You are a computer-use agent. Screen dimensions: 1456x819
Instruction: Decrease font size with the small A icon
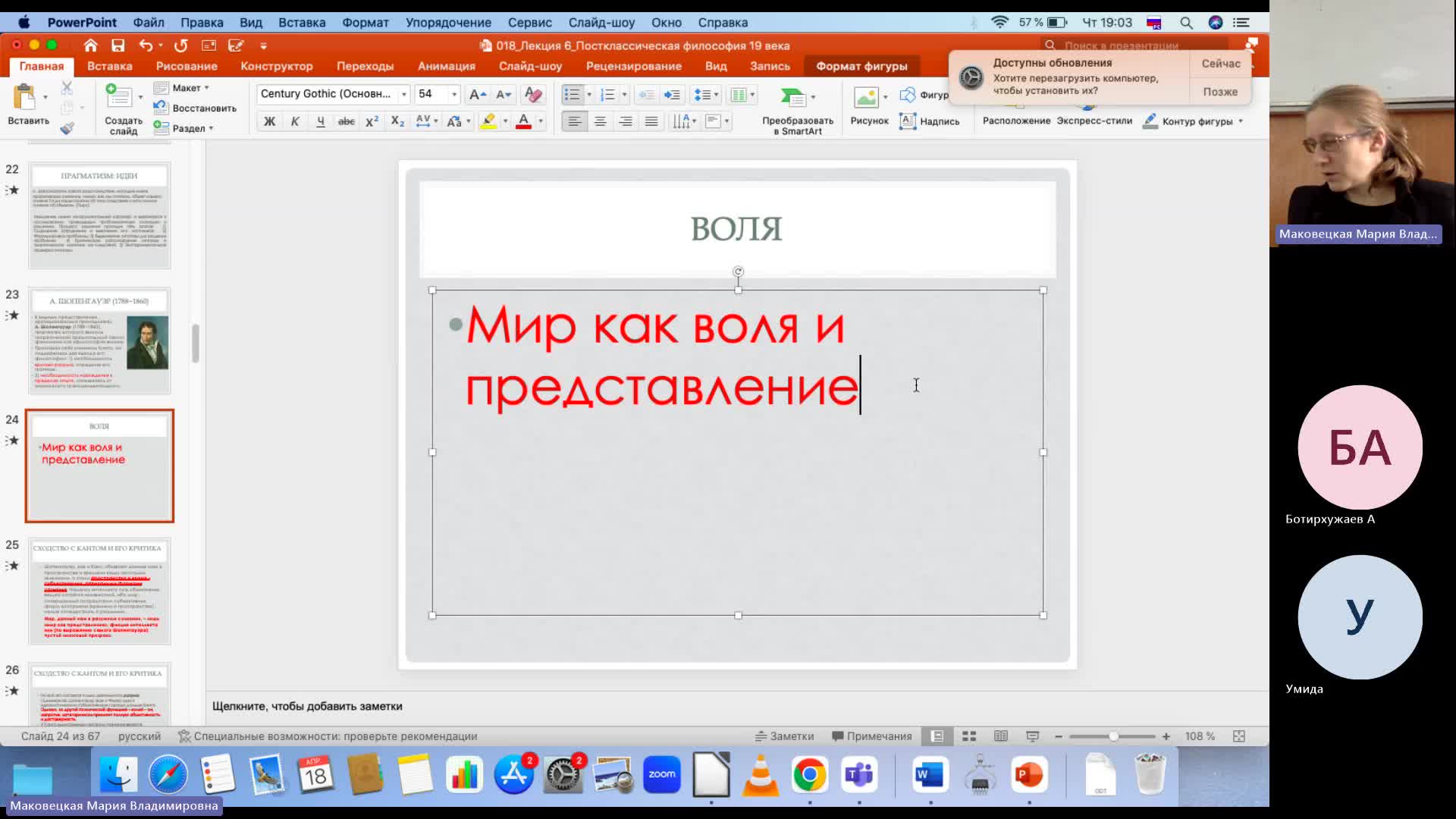pyautogui.click(x=504, y=94)
